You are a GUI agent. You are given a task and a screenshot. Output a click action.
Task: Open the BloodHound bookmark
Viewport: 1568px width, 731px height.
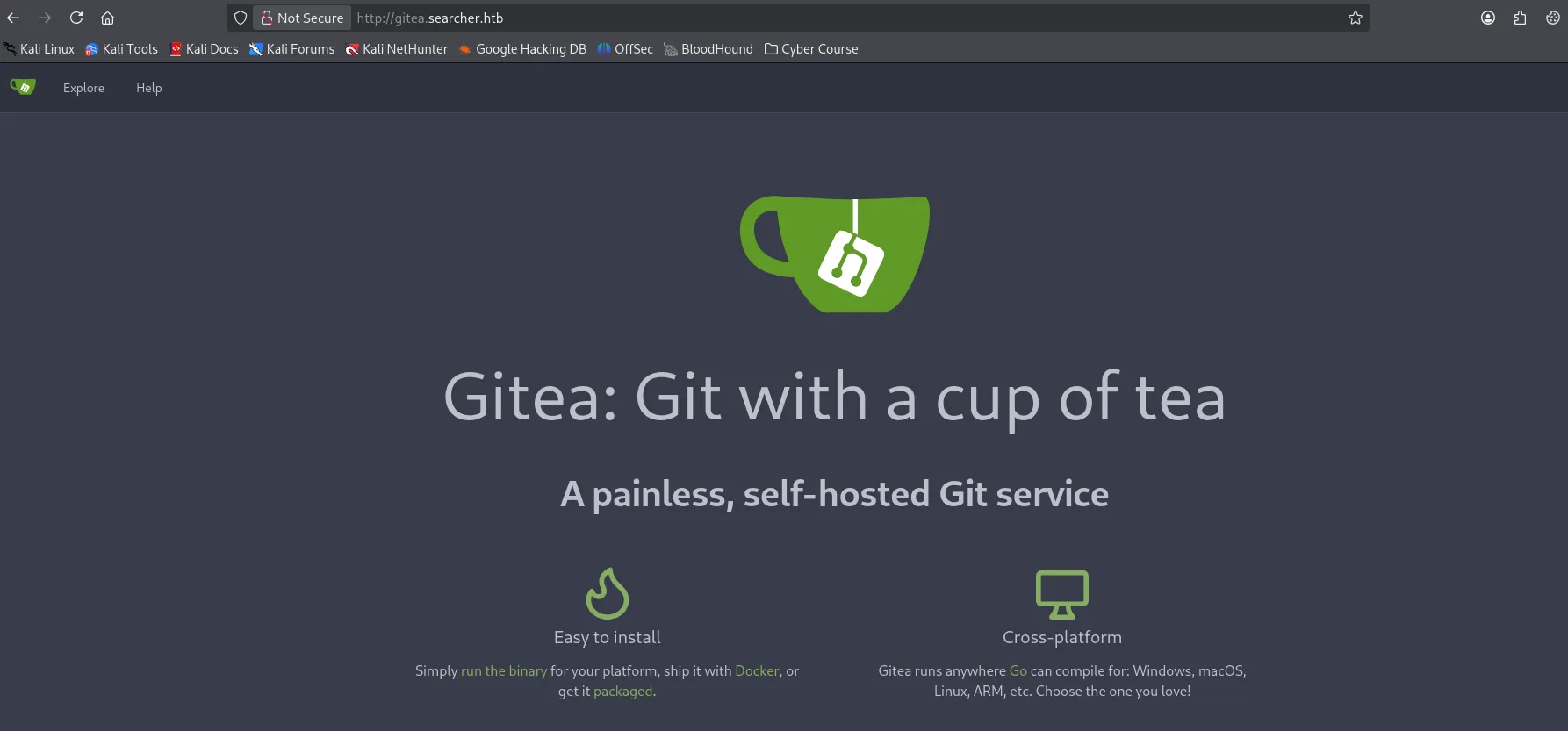pyautogui.click(x=708, y=49)
